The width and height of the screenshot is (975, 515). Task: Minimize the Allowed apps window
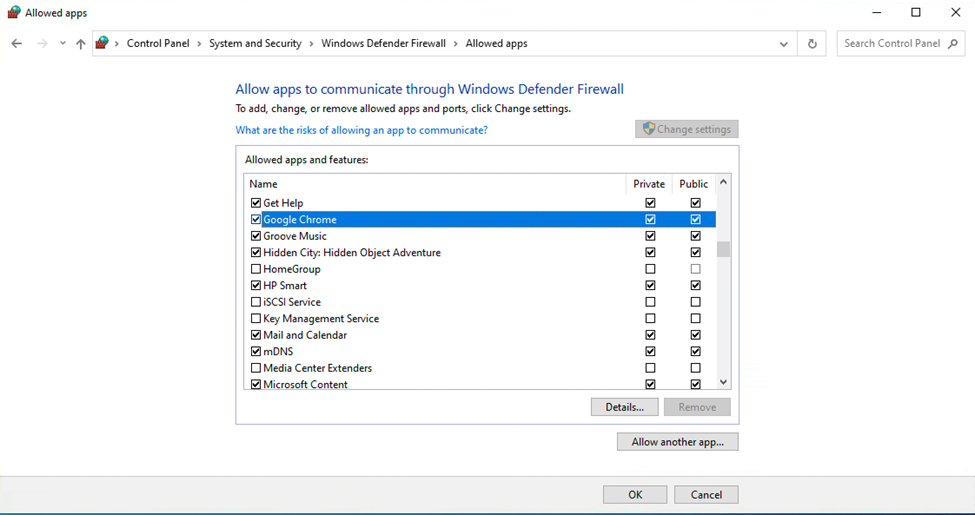pyautogui.click(x=876, y=12)
